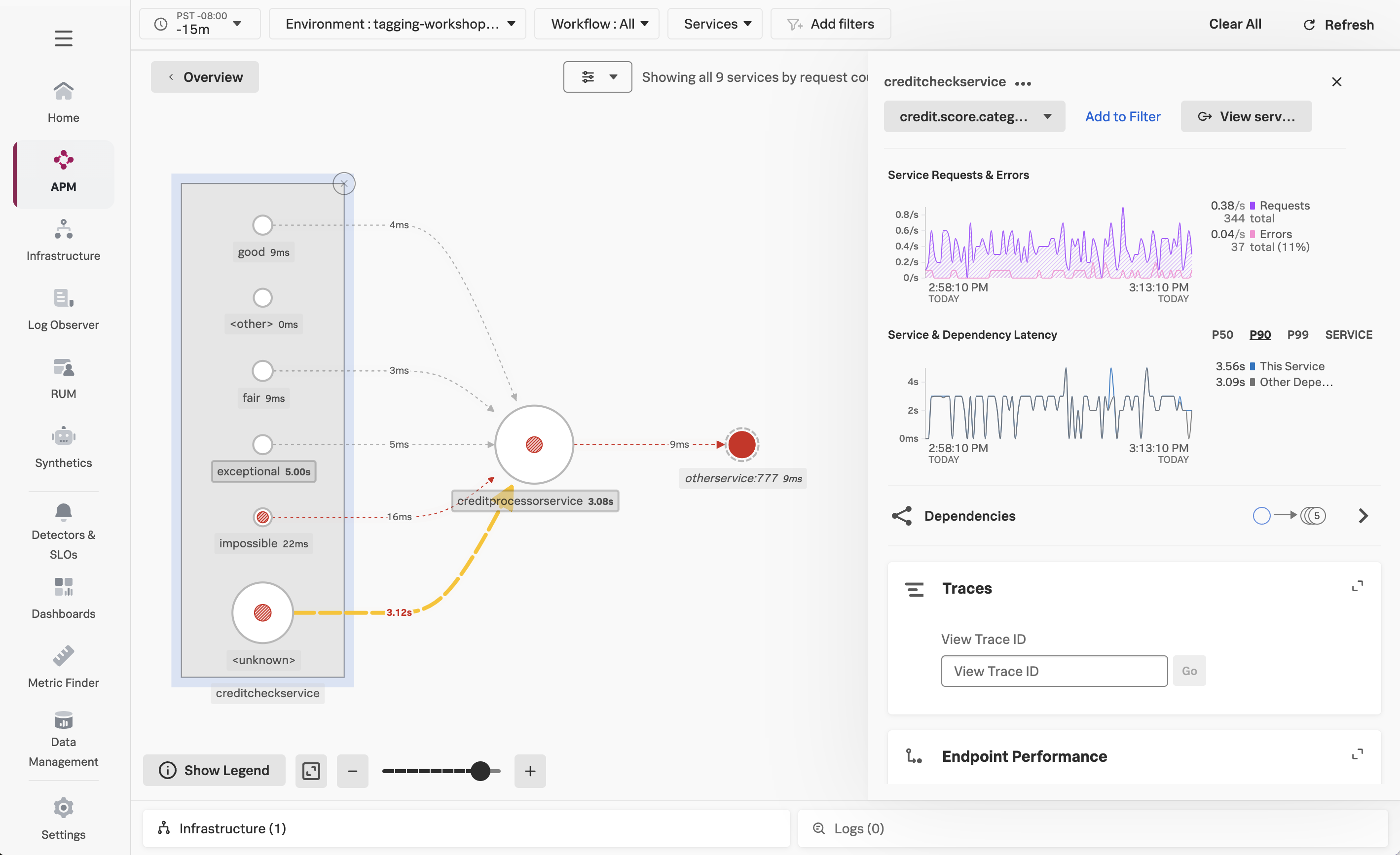
Task: Click the creditcheckservice more options dots
Action: tap(1023, 83)
